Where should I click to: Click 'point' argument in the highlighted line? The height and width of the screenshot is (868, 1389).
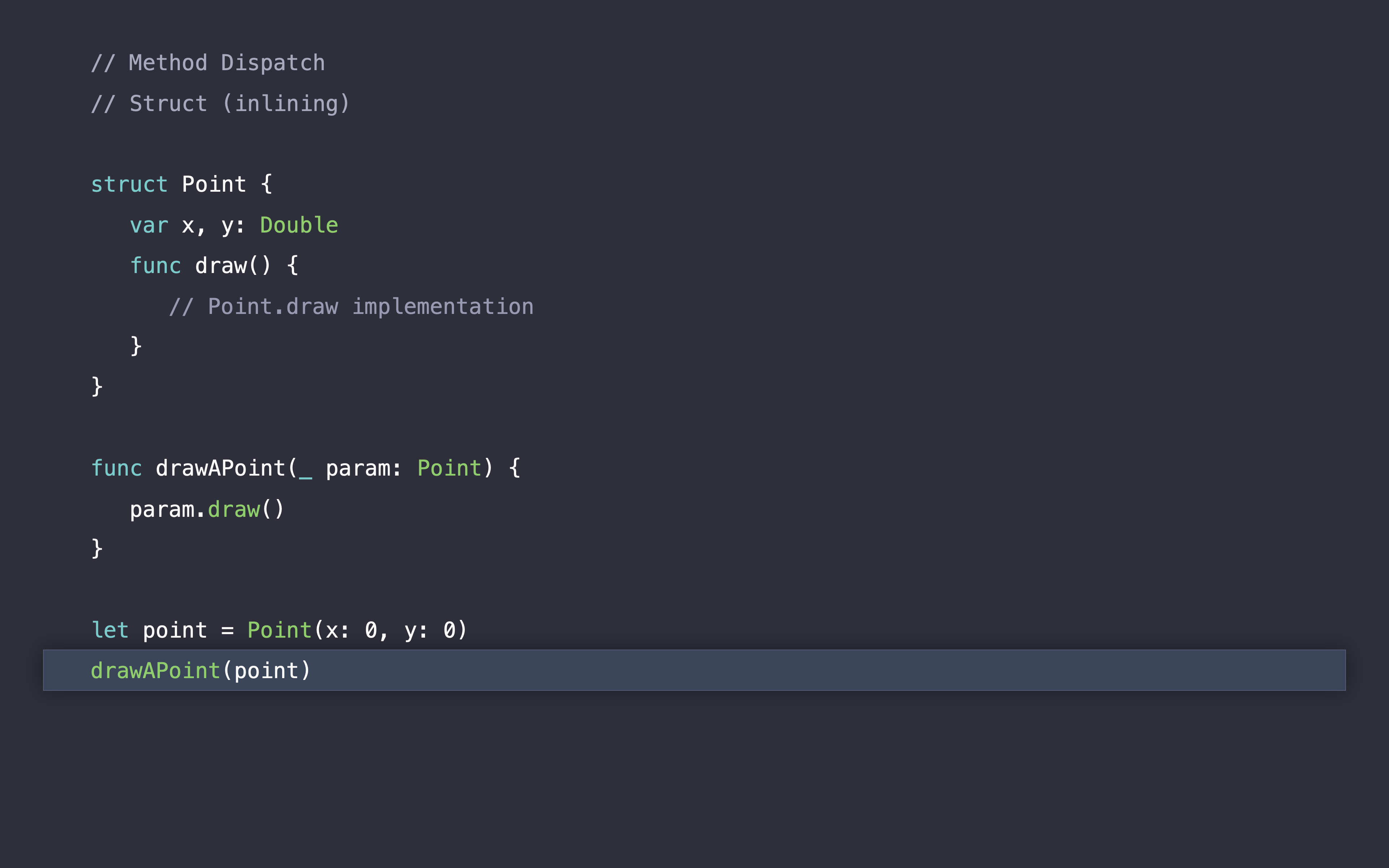[266, 670]
